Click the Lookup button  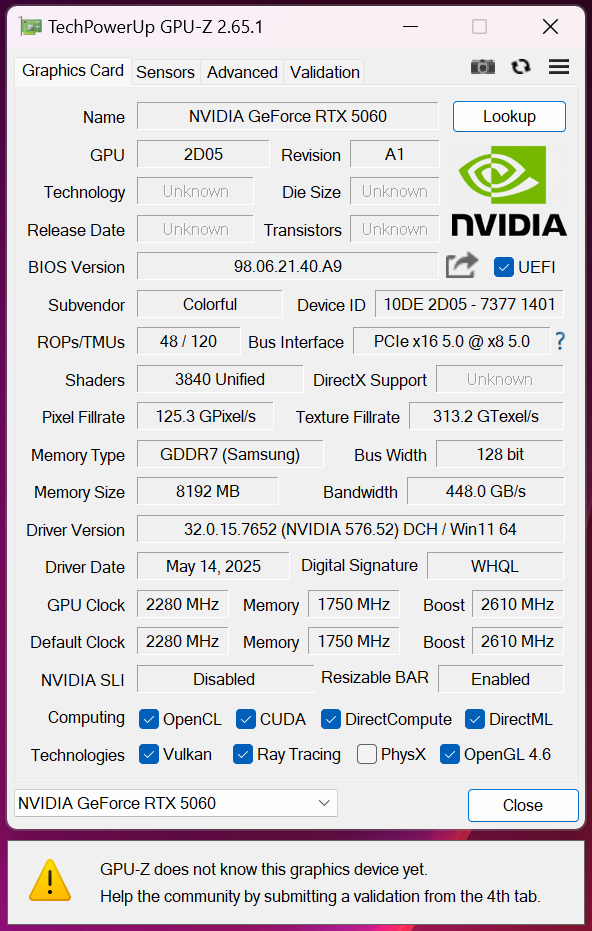tap(509, 116)
